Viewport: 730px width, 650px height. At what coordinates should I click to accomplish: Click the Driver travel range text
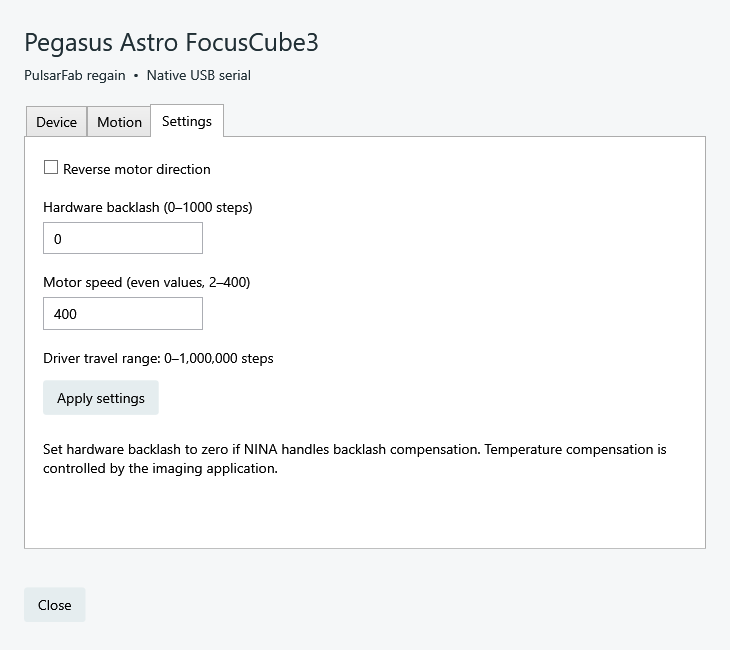pyautogui.click(x=158, y=358)
